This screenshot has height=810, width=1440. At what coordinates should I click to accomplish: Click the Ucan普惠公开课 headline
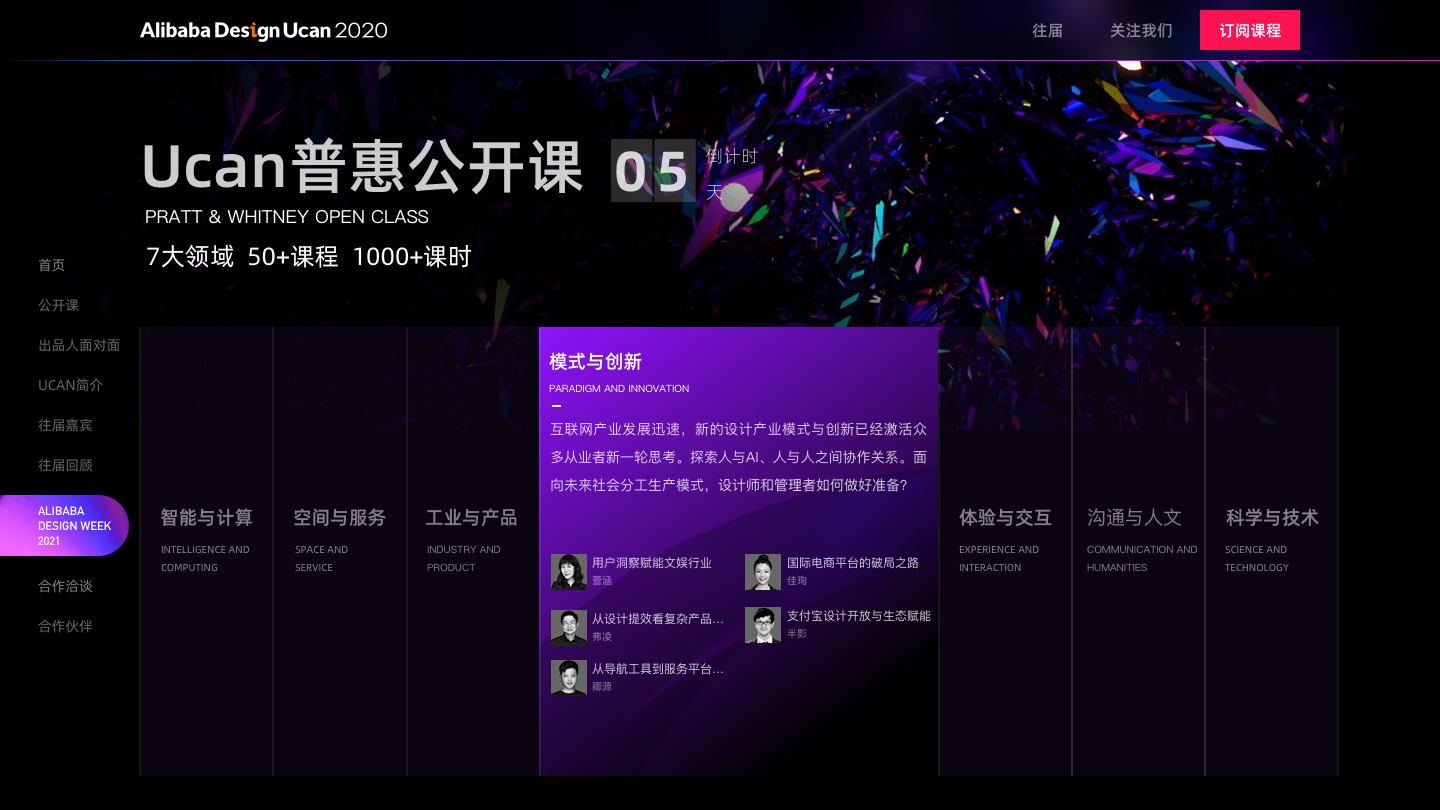click(363, 166)
